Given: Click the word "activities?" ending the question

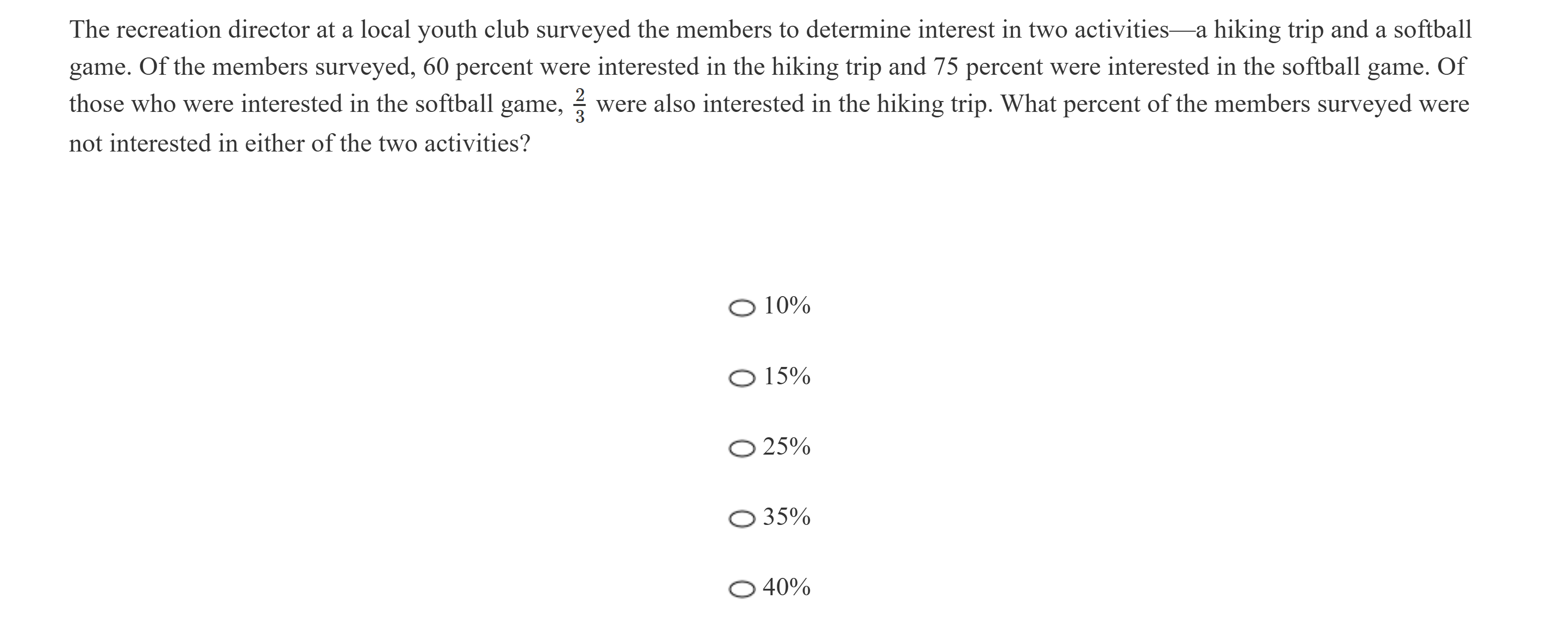Looking at the screenshot, I should 477,144.
